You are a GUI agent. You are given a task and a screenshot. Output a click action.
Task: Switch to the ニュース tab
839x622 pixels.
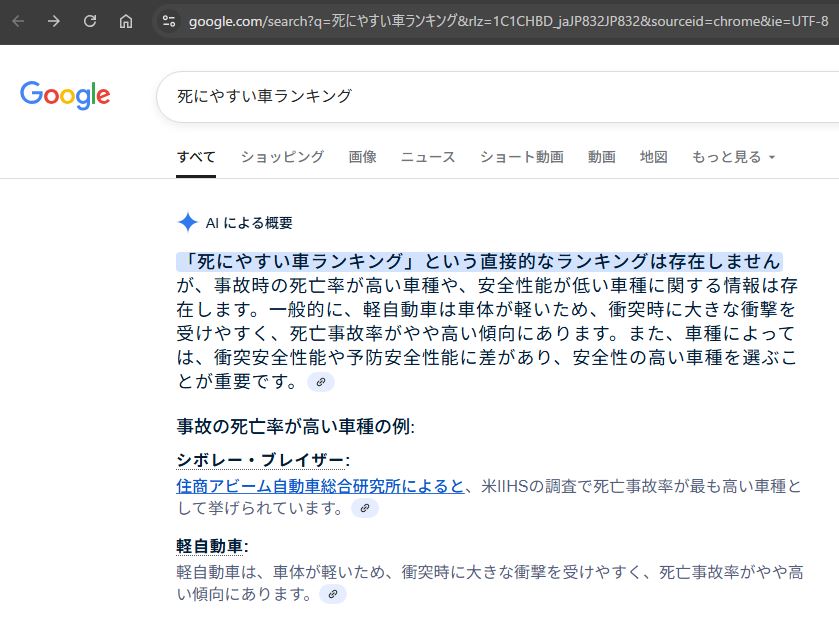click(x=428, y=157)
